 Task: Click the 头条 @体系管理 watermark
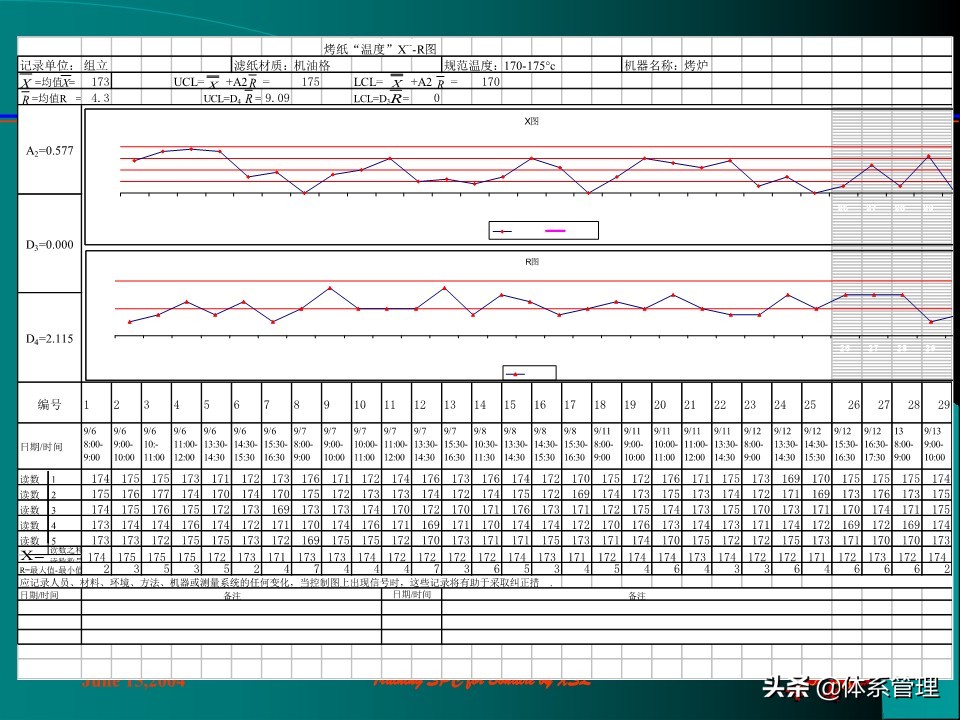point(850,688)
